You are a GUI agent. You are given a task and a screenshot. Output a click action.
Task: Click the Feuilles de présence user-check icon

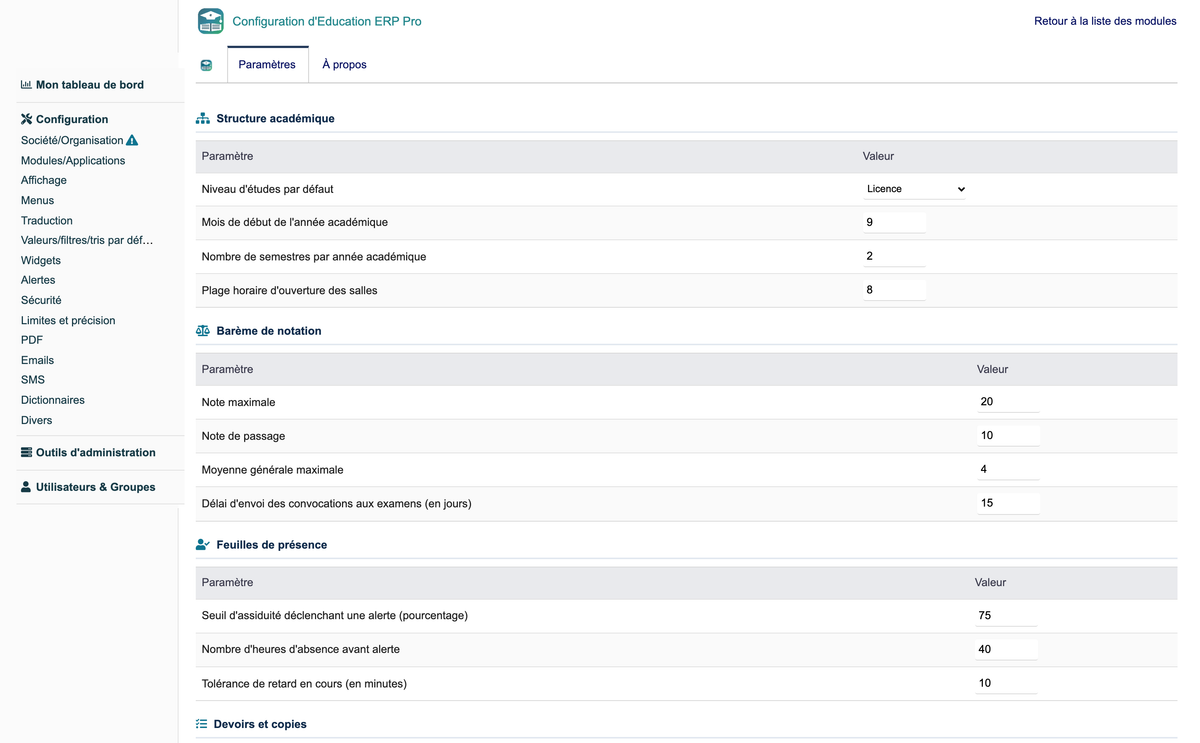pos(203,545)
